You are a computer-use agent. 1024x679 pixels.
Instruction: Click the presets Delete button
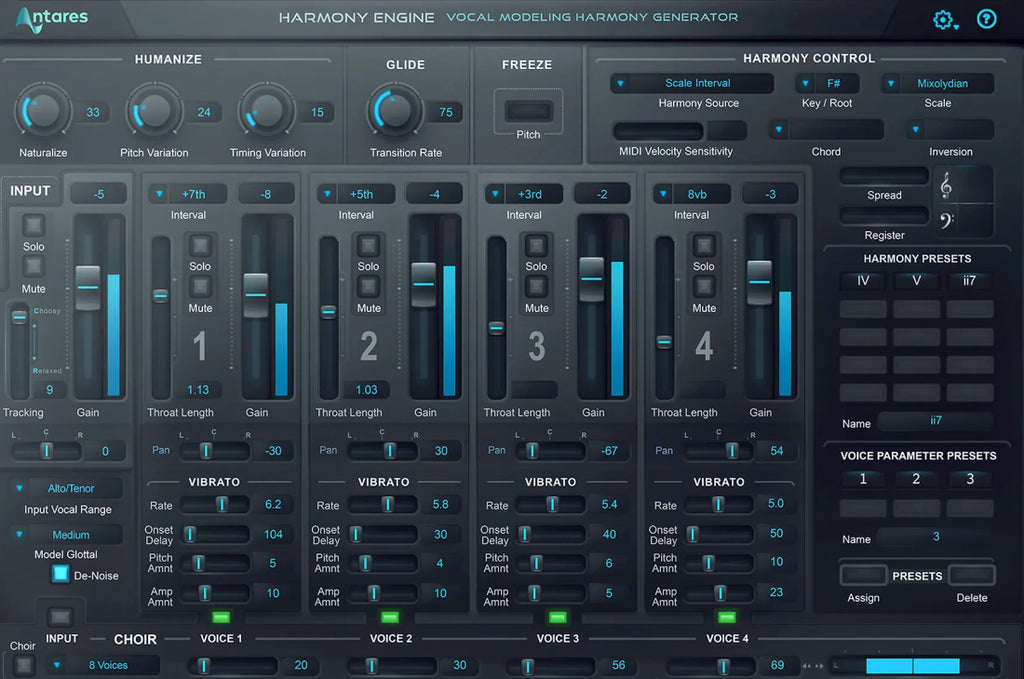[971, 576]
